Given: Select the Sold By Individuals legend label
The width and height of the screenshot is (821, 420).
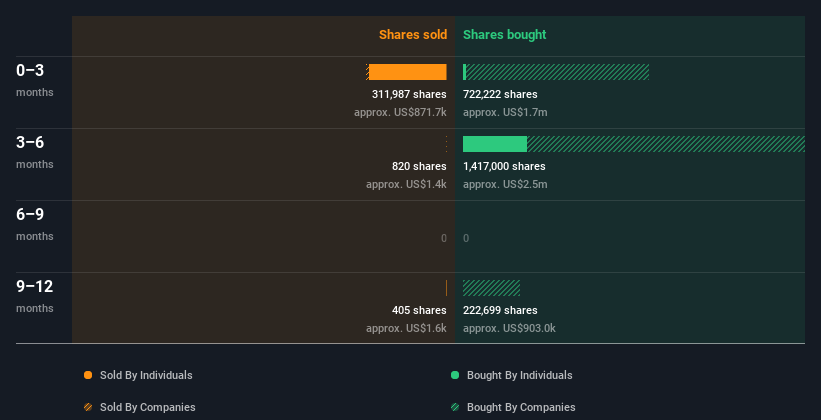Looking at the screenshot, I should coord(146,375).
